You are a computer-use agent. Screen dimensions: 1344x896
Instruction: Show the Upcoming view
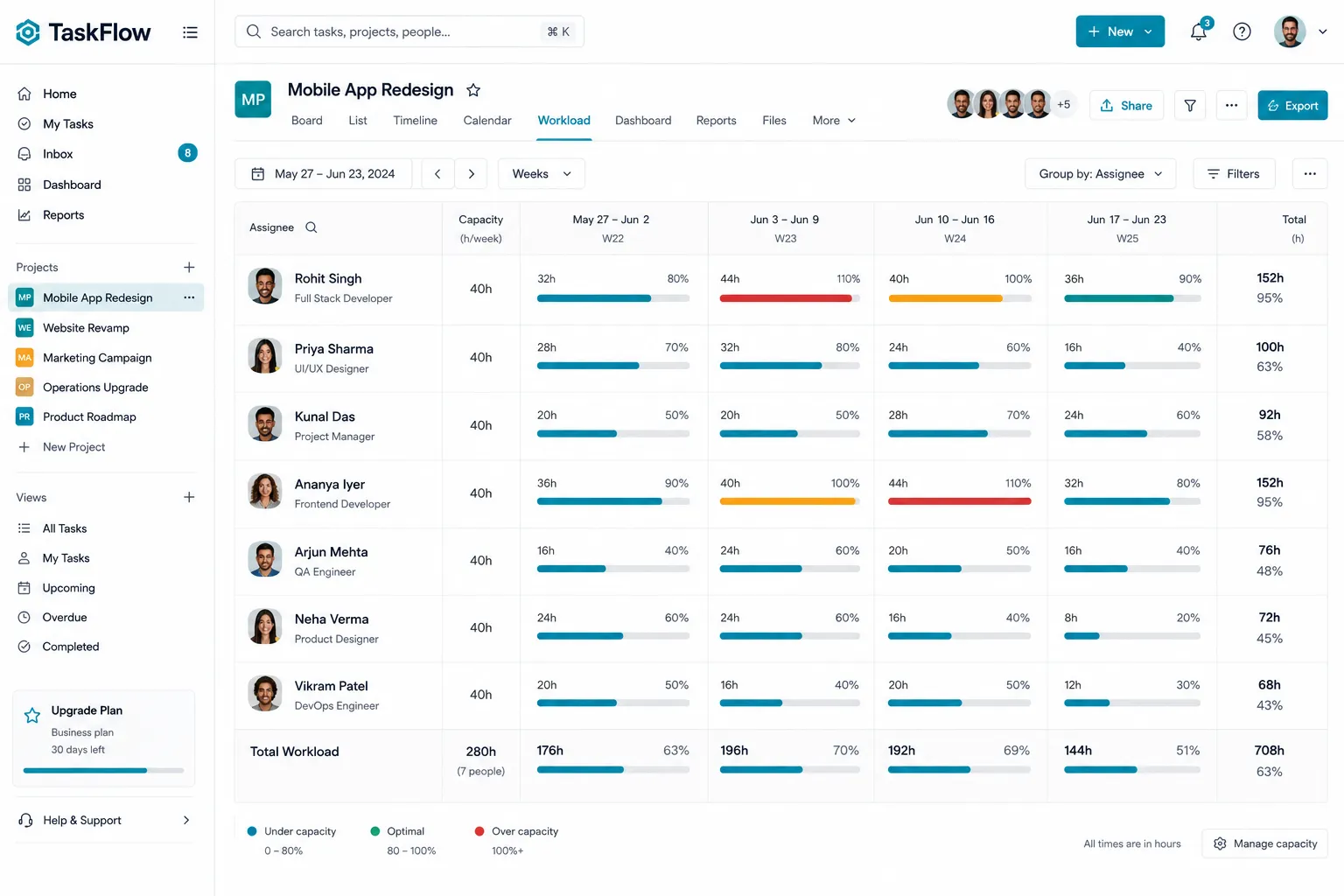point(68,588)
